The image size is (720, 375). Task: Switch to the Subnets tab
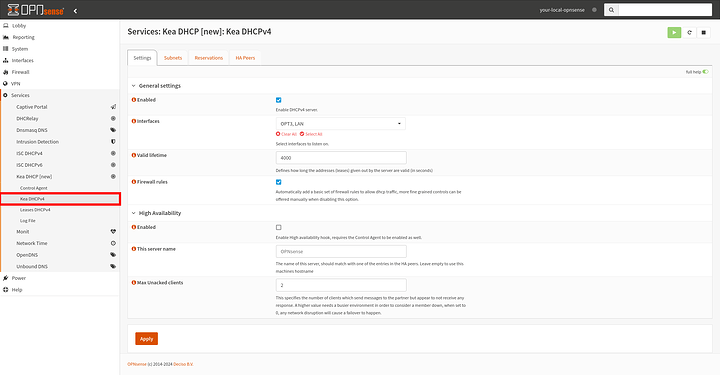173,58
